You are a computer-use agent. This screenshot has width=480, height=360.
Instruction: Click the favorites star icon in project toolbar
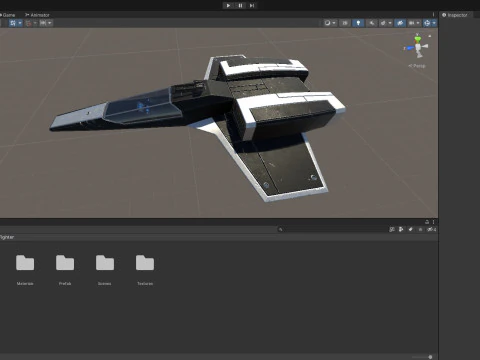pos(420,229)
